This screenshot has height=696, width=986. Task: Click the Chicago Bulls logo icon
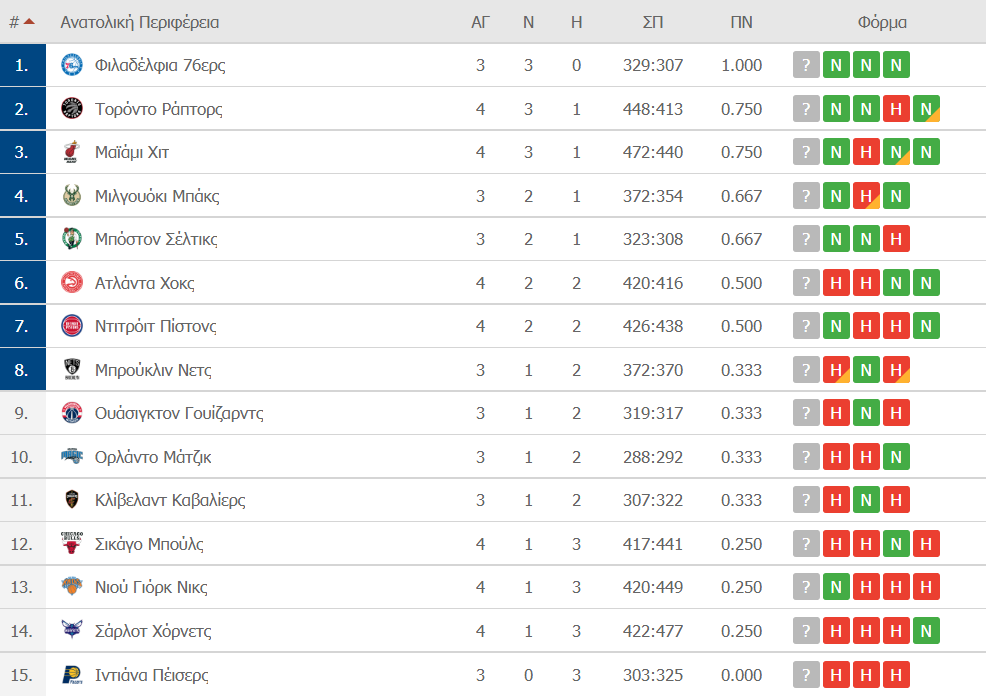pyautogui.click(x=72, y=543)
